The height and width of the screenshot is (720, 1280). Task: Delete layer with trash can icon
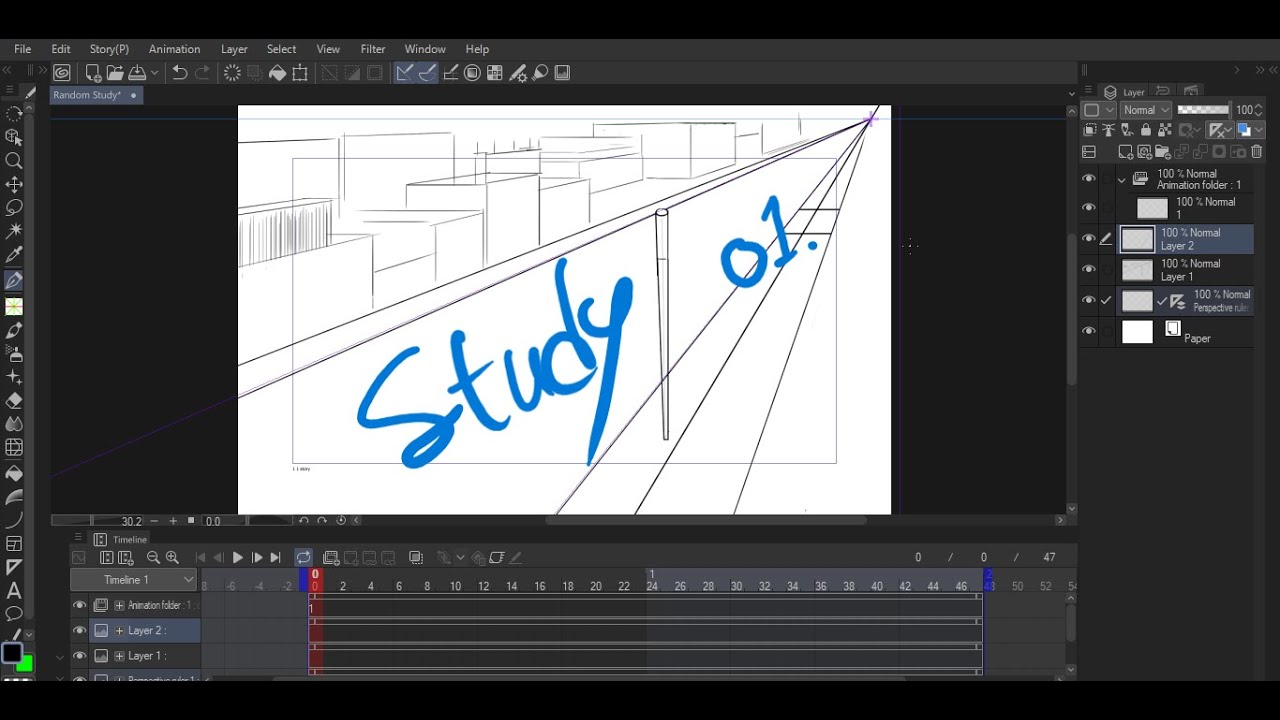(x=1257, y=152)
